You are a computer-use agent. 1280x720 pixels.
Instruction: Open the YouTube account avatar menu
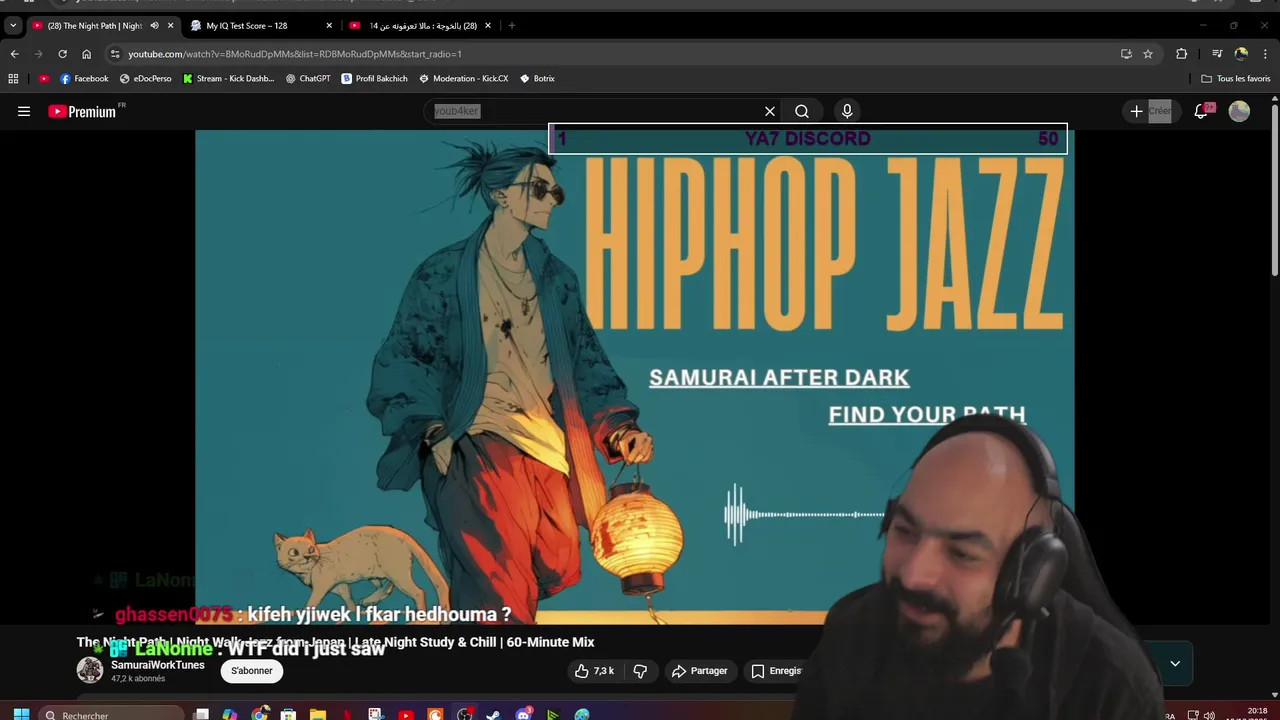pyautogui.click(x=1239, y=112)
